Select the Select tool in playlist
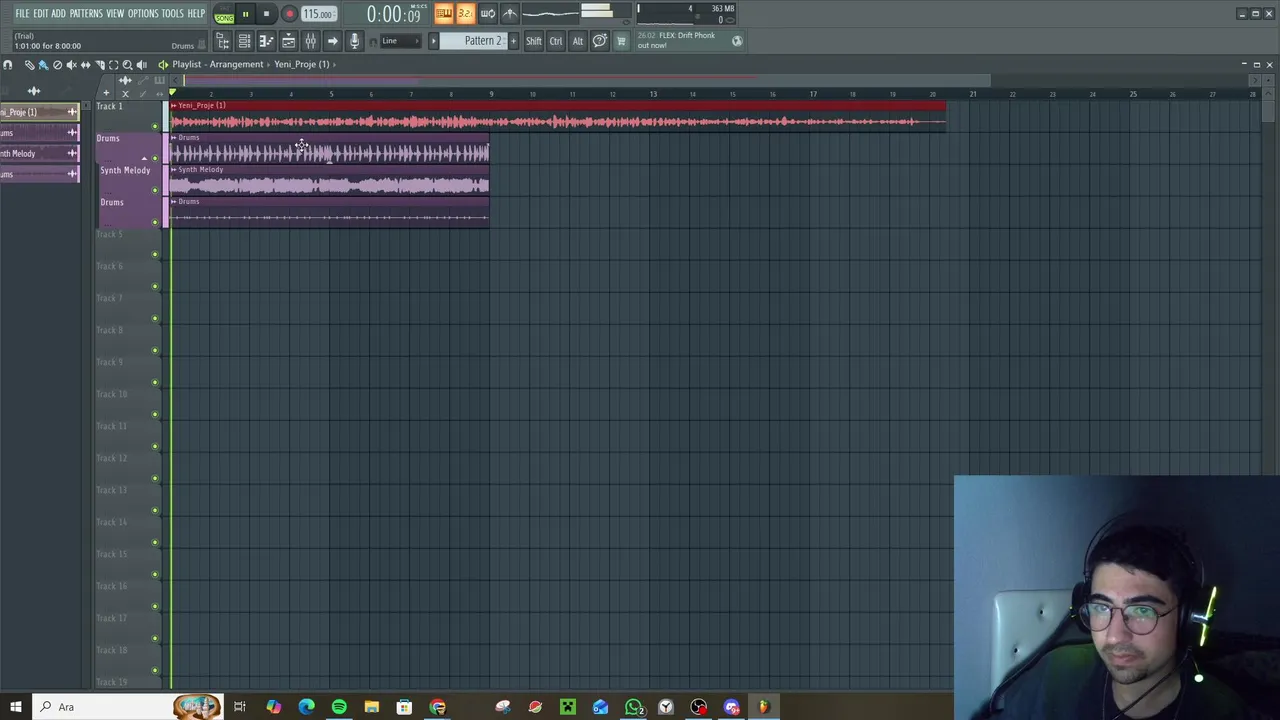 113,64
